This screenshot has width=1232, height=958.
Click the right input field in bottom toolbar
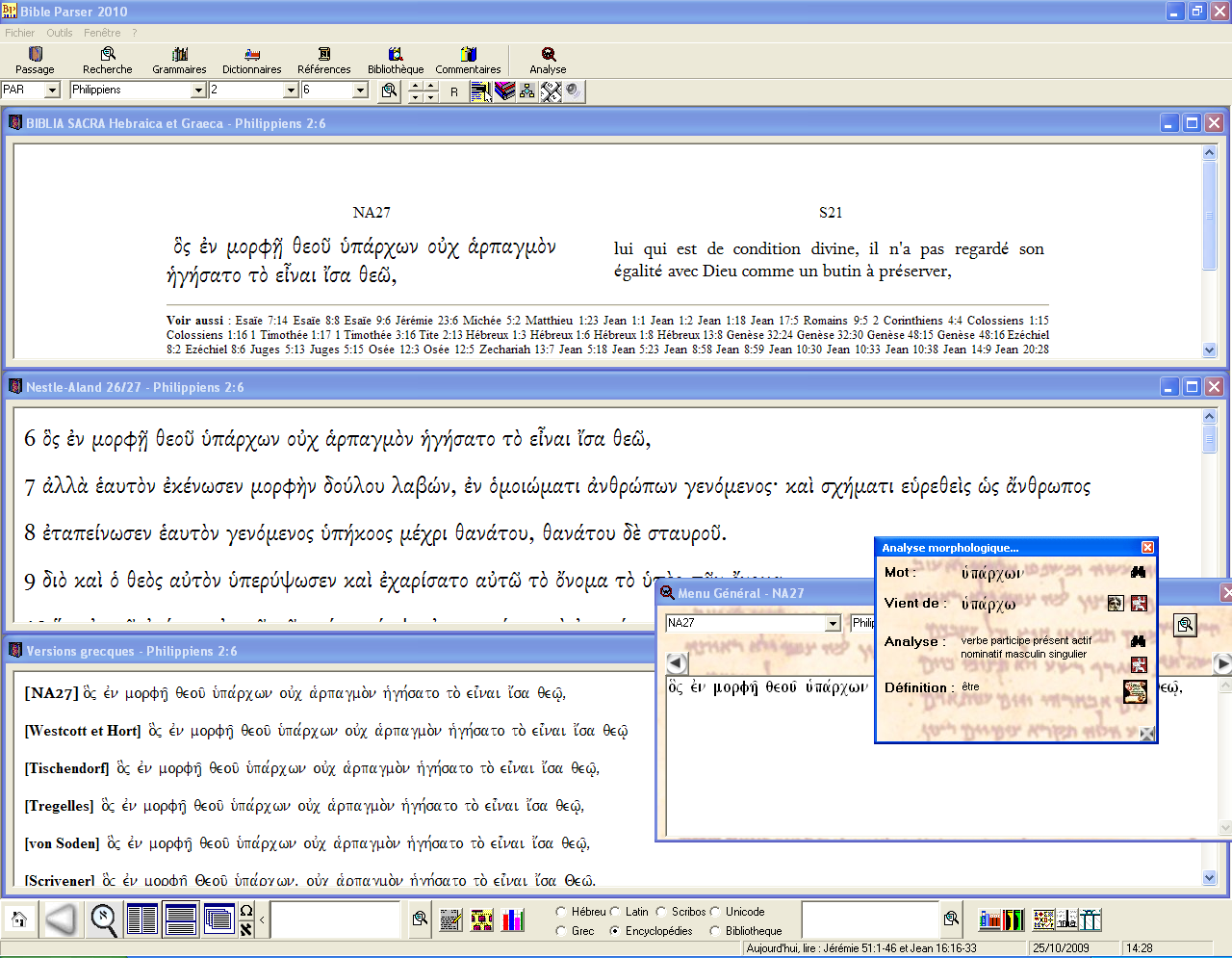click(x=870, y=919)
